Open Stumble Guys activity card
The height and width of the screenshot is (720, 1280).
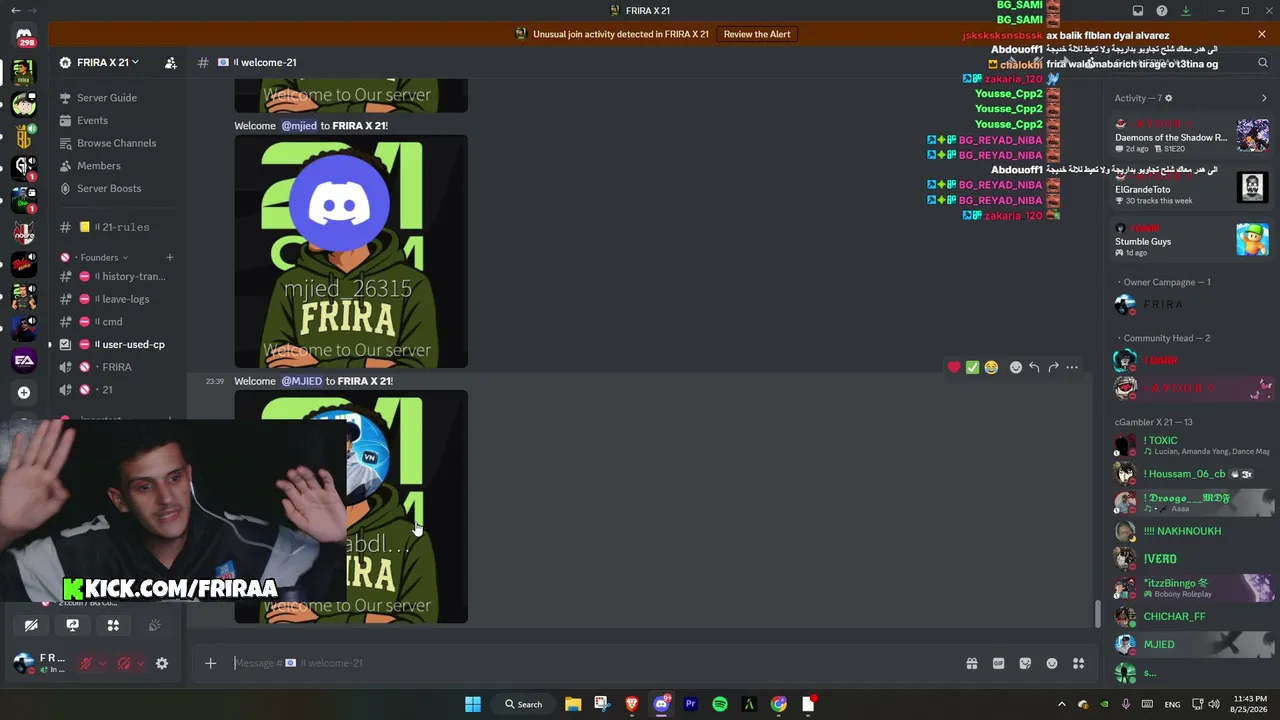[1191, 240]
